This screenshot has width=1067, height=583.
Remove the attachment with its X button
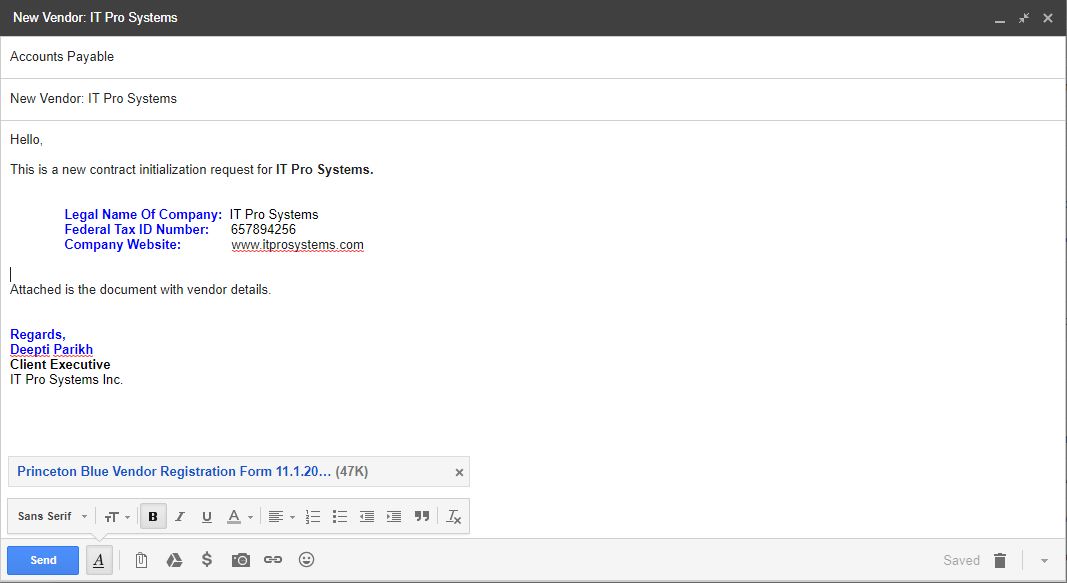click(459, 472)
